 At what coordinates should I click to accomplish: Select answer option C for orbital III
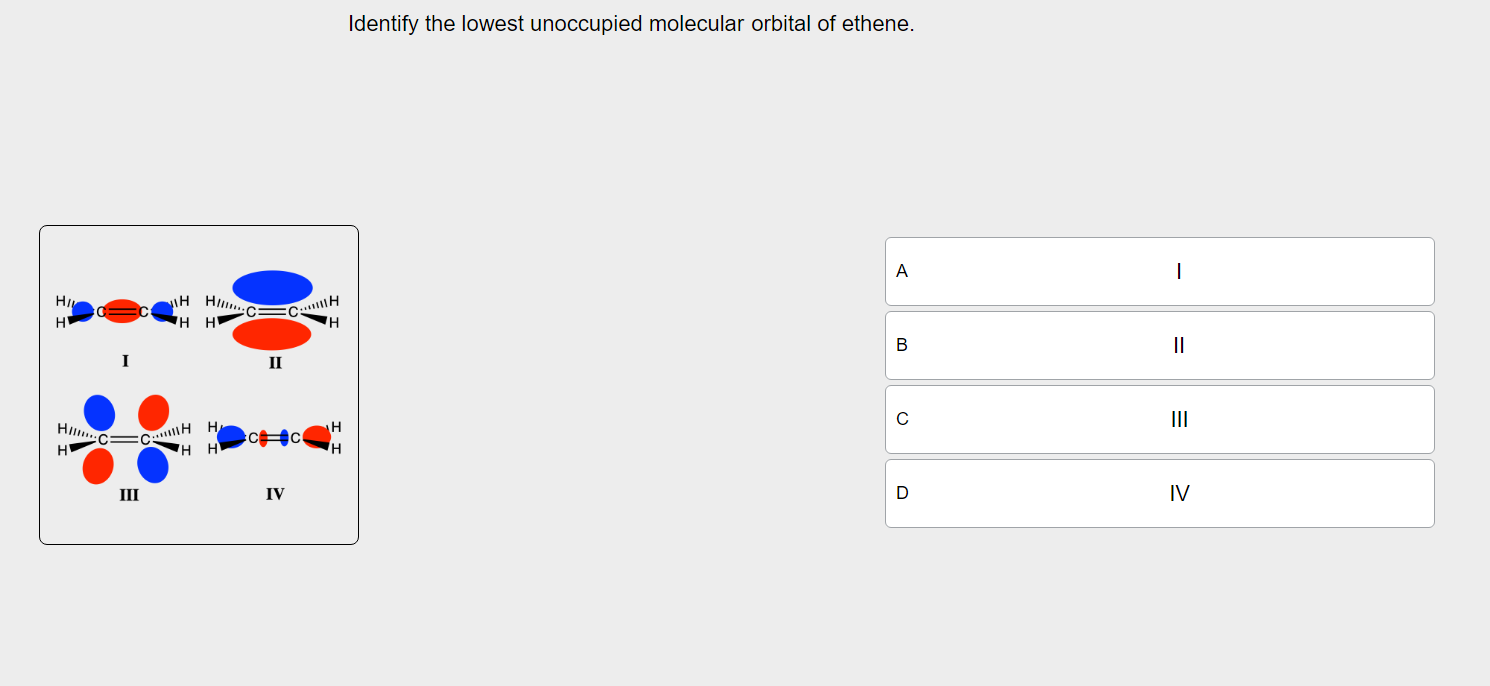click(x=1159, y=419)
